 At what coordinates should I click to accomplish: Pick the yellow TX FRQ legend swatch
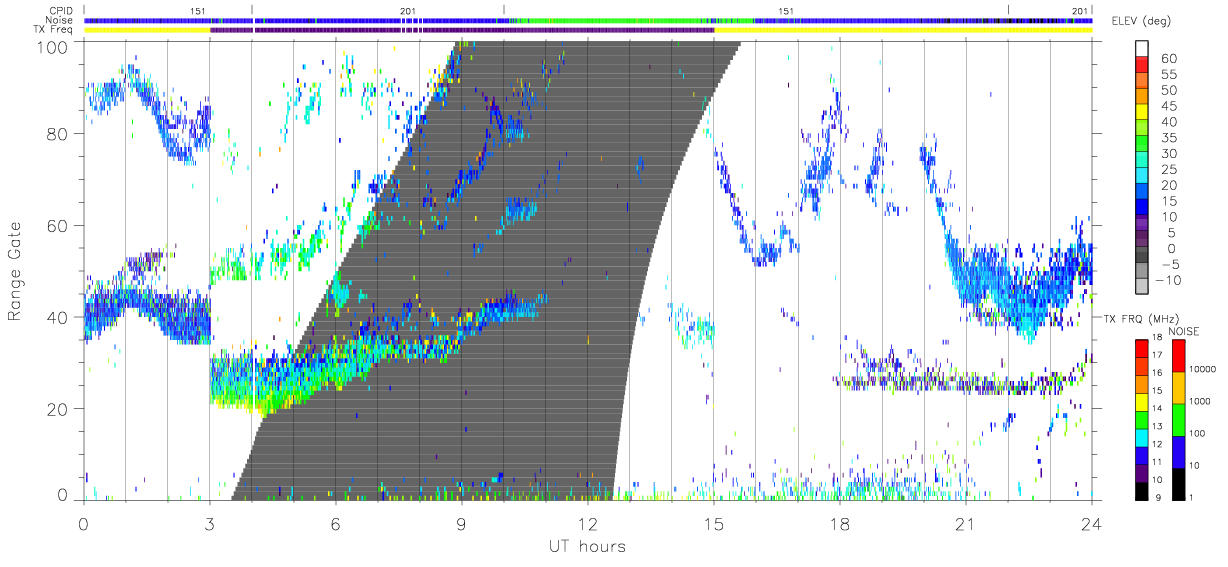[1140, 402]
